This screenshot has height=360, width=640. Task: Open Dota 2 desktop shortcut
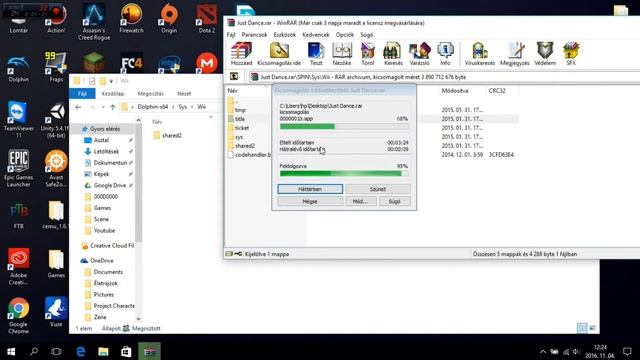pos(207,18)
